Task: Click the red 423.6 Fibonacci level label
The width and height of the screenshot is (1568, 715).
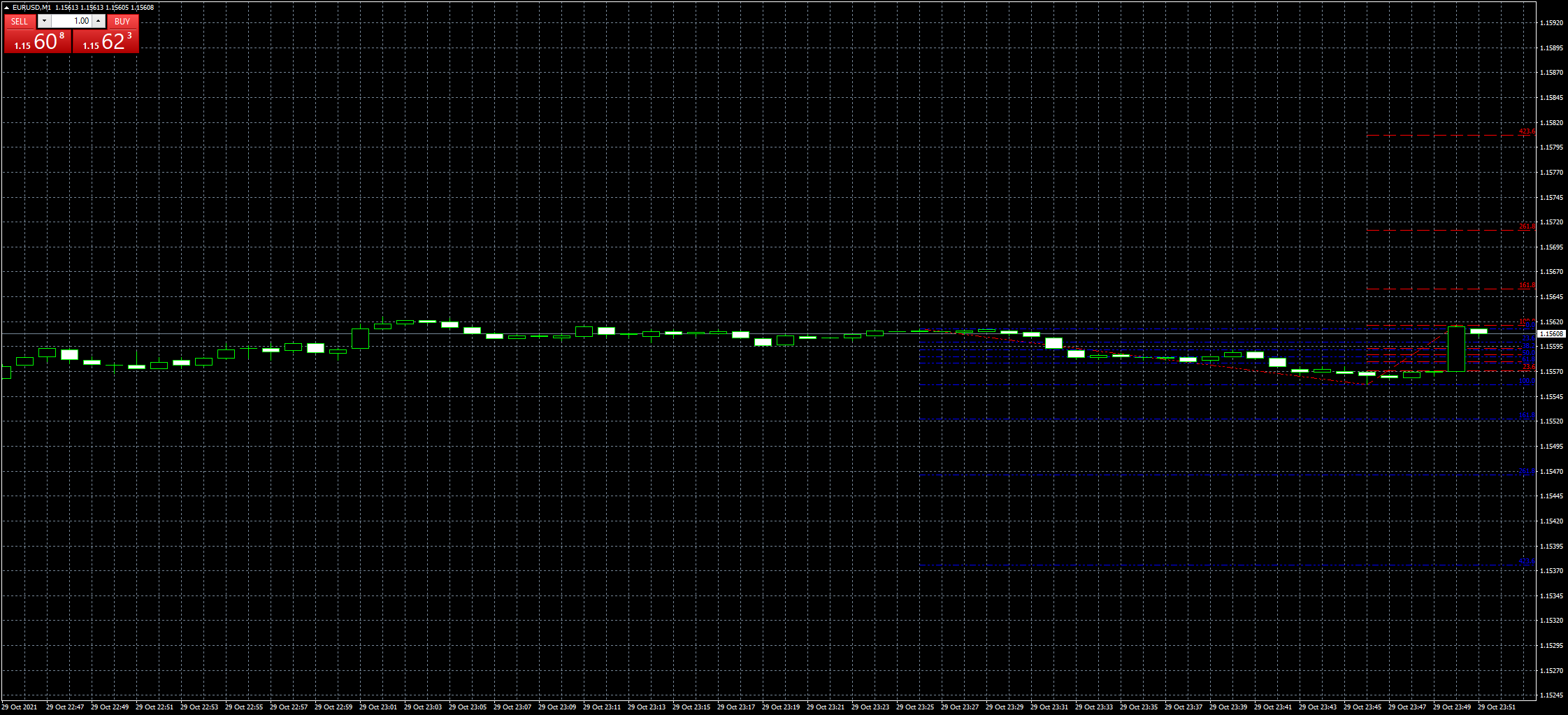Action: [x=1527, y=131]
